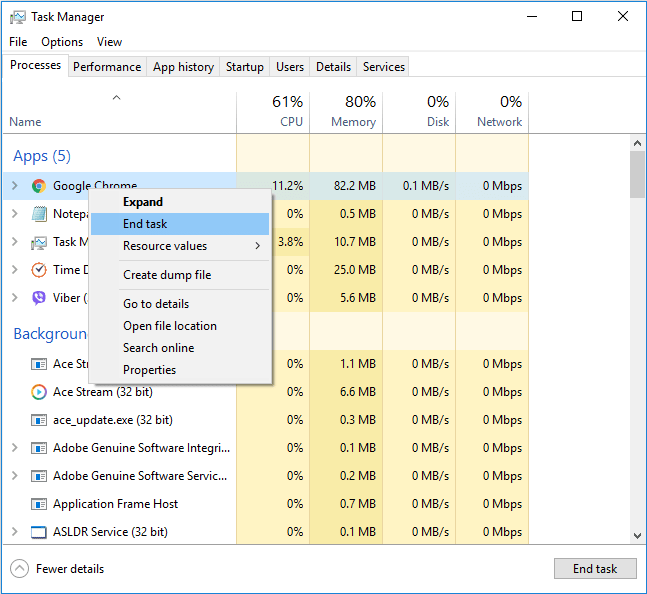
Task: Maximize the Task Manager window
Action: [577, 16]
